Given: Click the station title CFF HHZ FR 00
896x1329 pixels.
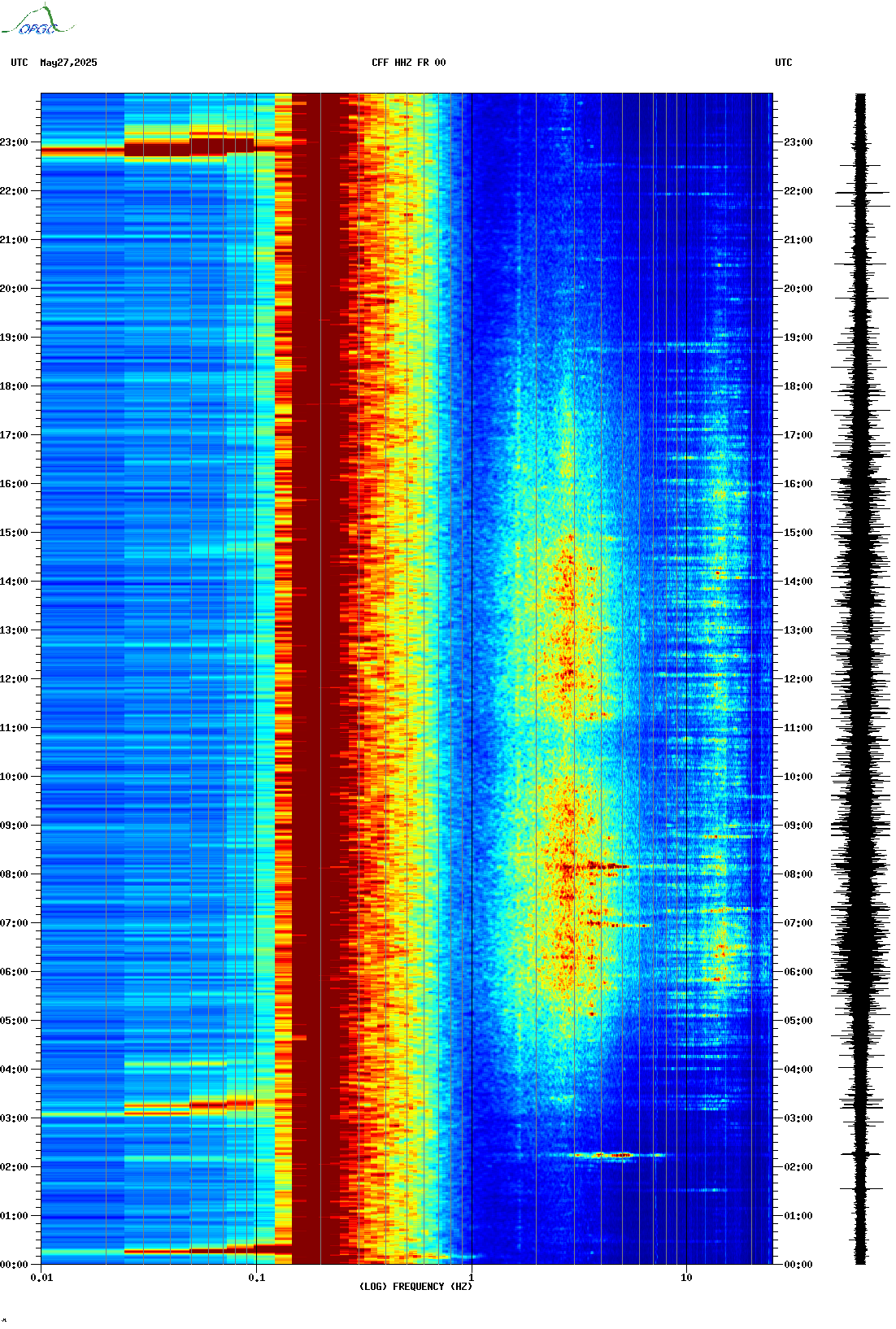Looking at the screenshot, I should pyautogui.click(x=409, y=63).
